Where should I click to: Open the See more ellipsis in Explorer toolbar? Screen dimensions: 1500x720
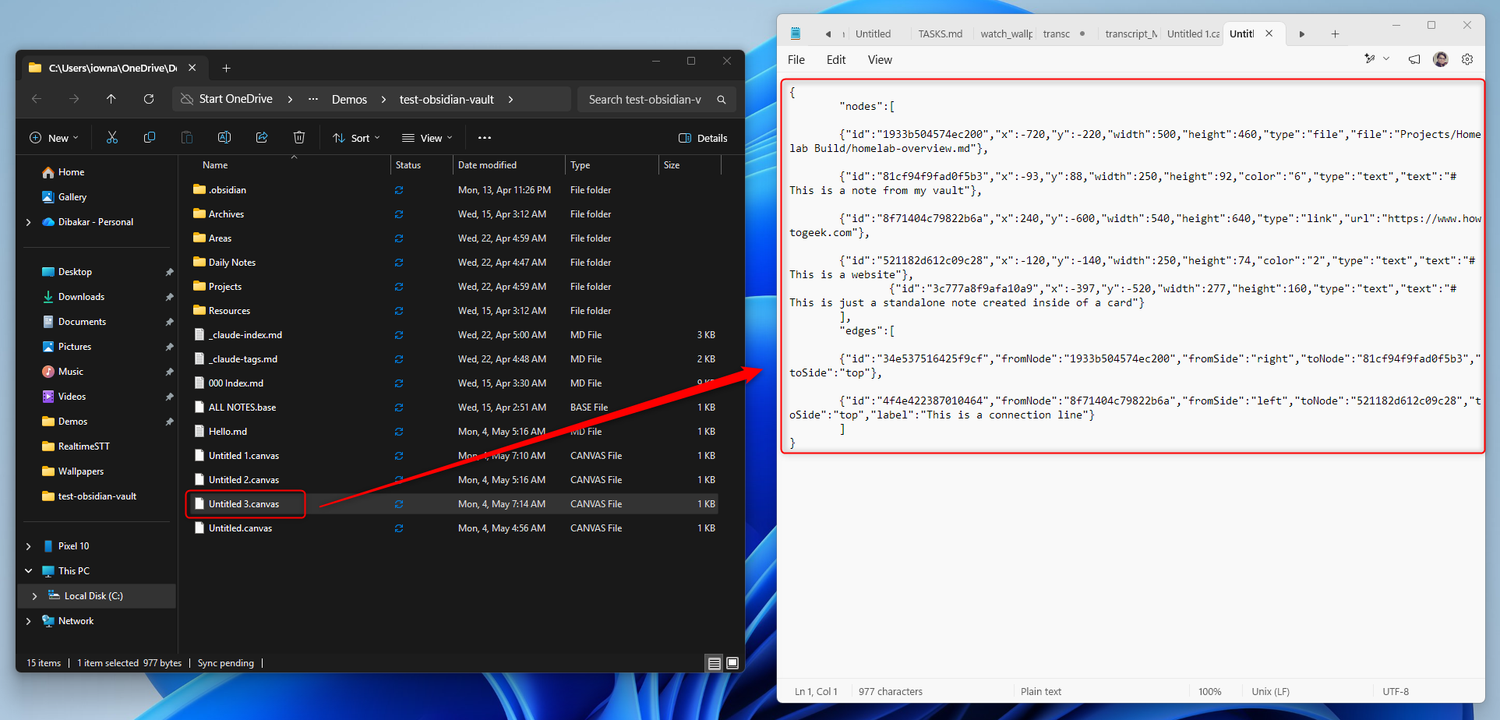[485, 138]
